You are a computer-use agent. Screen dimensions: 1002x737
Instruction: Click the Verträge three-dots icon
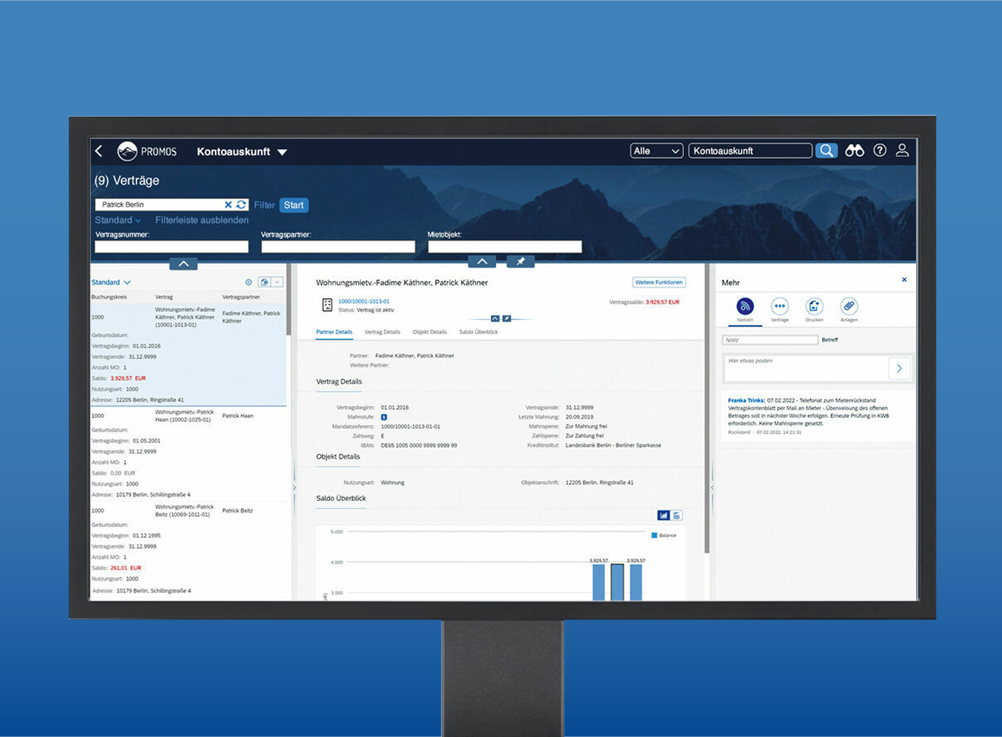click(780, 307)
